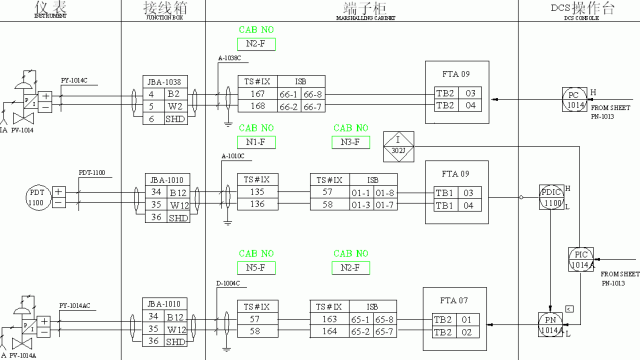
Task: Click terminal cell 164
Action: [330, 331]
